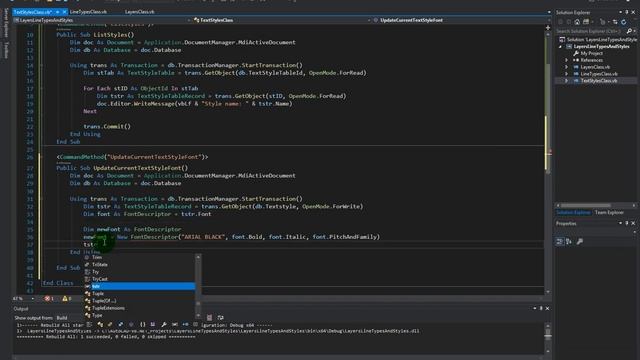Click the Refresh icon in Solution Explorer
This screenshot has height=360, width=640.
tap(624, 22)
